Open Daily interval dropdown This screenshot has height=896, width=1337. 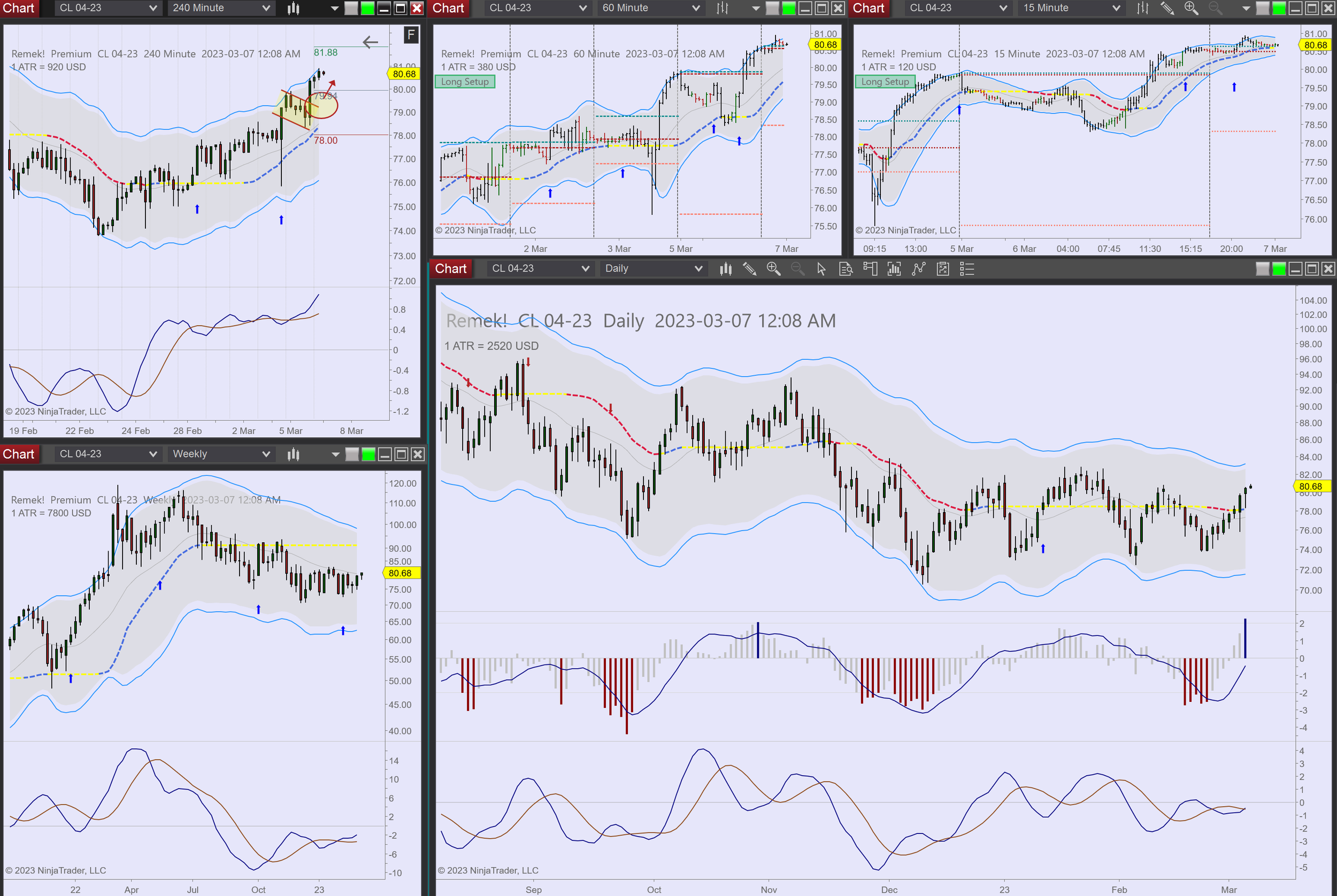[654, 268]
